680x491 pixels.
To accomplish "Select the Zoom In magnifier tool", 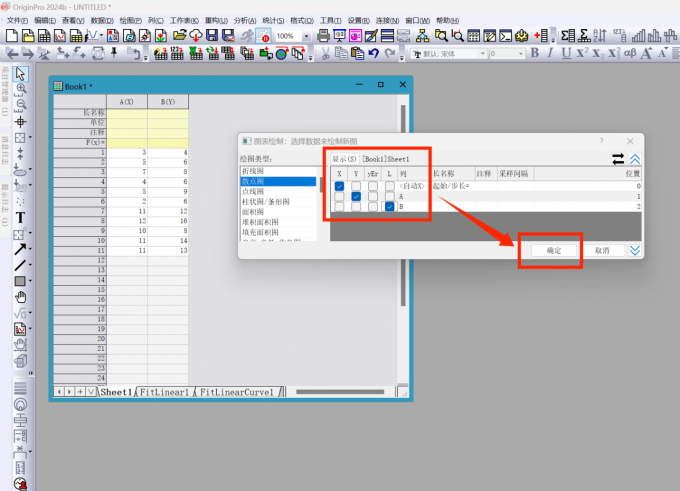I will coord(20,89).
